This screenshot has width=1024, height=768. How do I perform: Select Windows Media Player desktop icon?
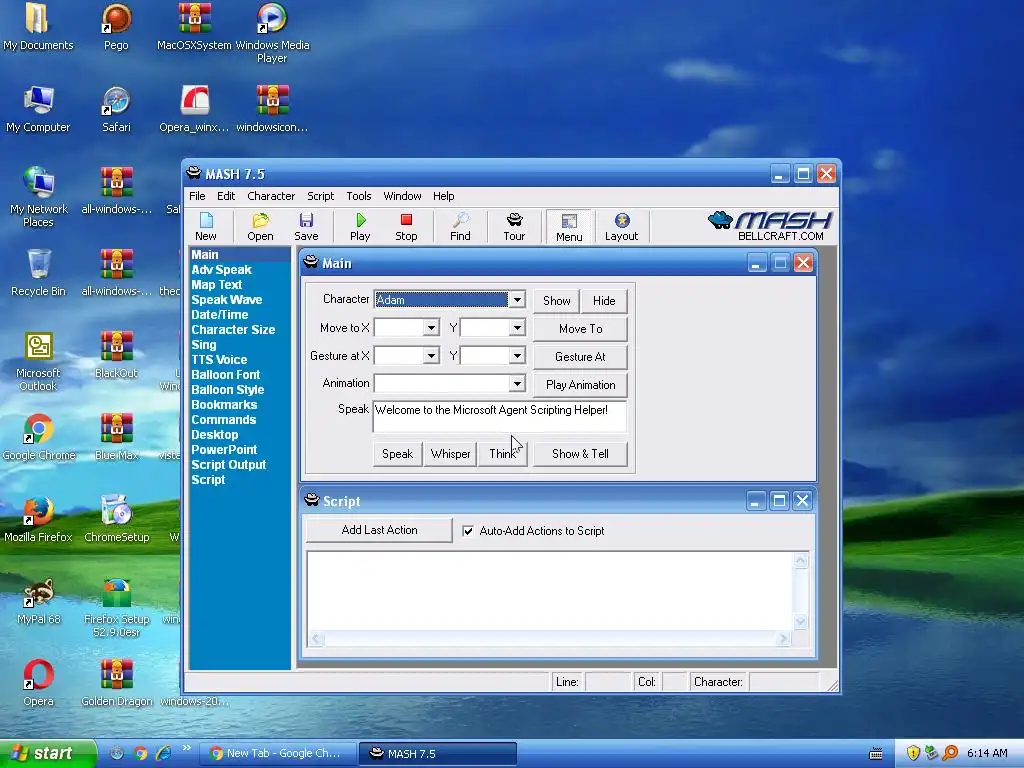(272, 33)
